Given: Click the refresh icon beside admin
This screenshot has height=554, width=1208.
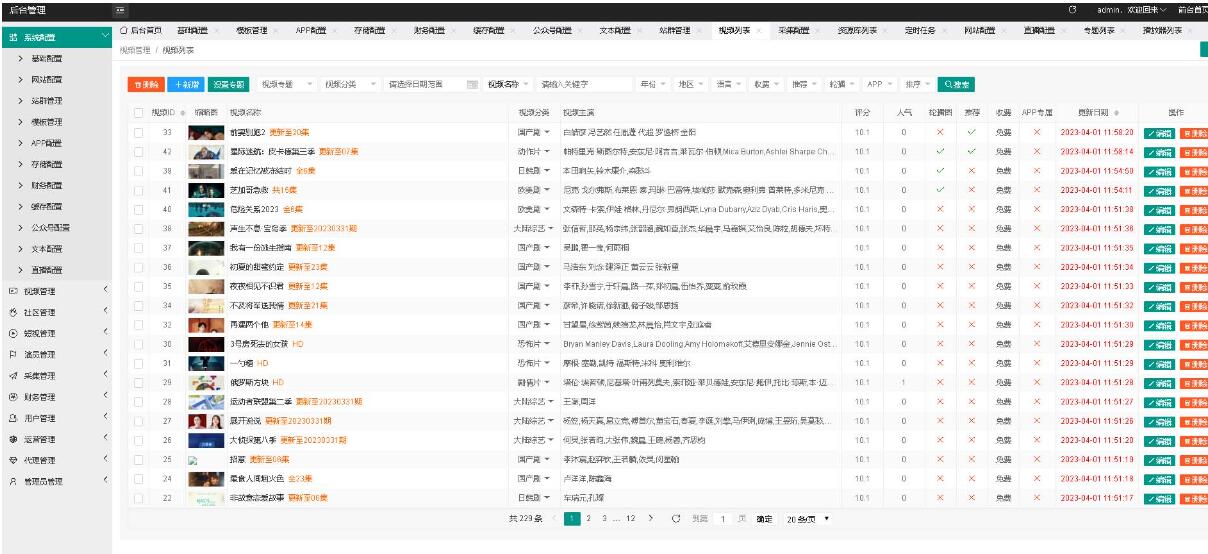Looking at the screenshot, I should tap(1072, 10).
